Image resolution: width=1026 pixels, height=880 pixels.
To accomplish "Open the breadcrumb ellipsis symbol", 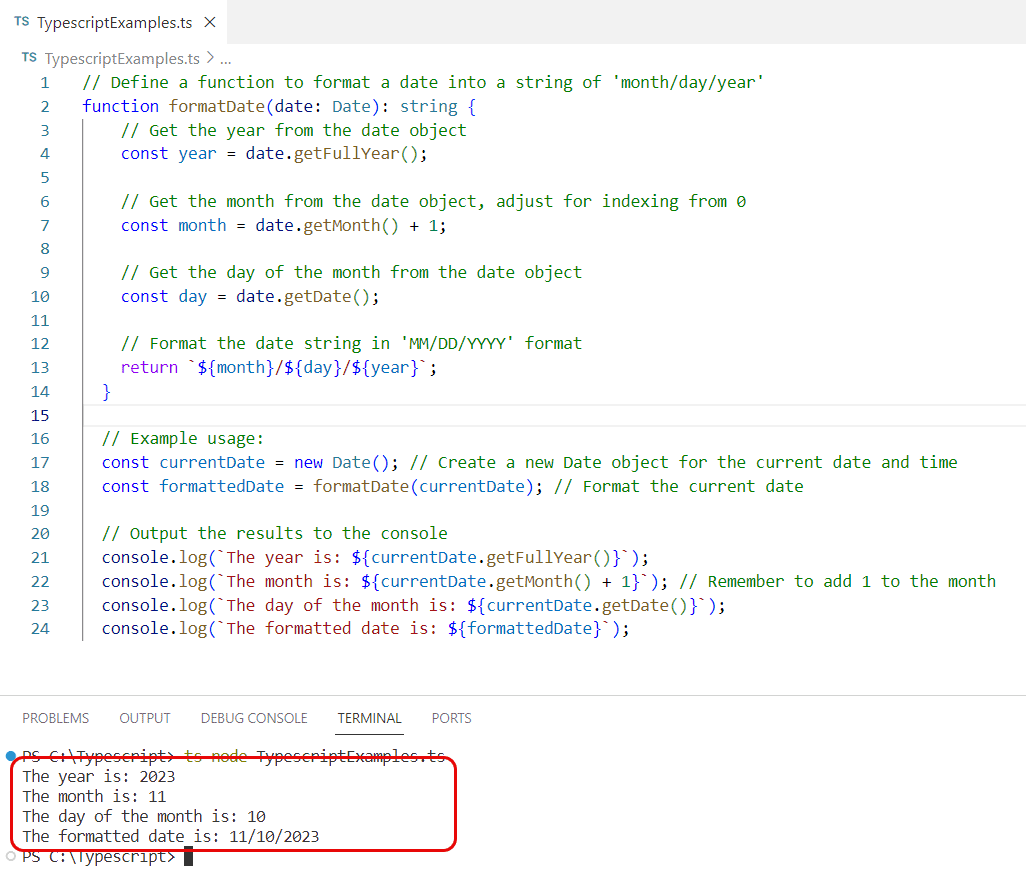I will 225,60.
